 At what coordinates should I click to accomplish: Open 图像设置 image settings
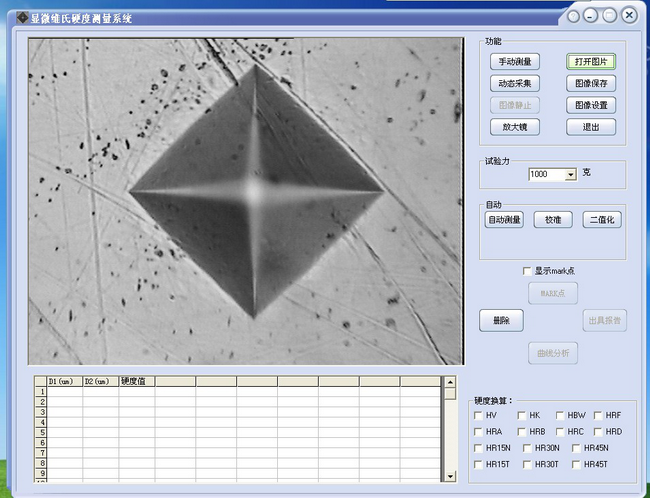[x=590, y=105]
